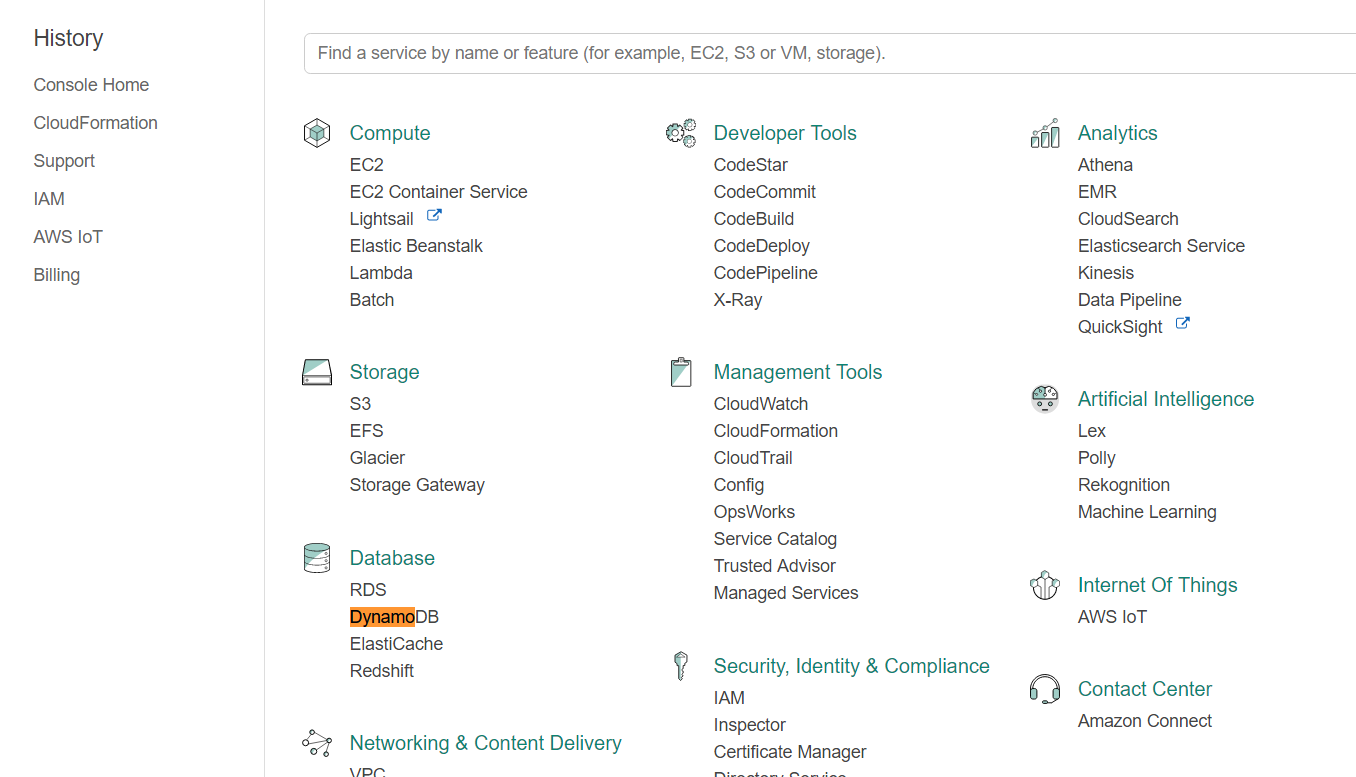Open the S3 service
The image size is (1356, 777).
coord(360,404)
